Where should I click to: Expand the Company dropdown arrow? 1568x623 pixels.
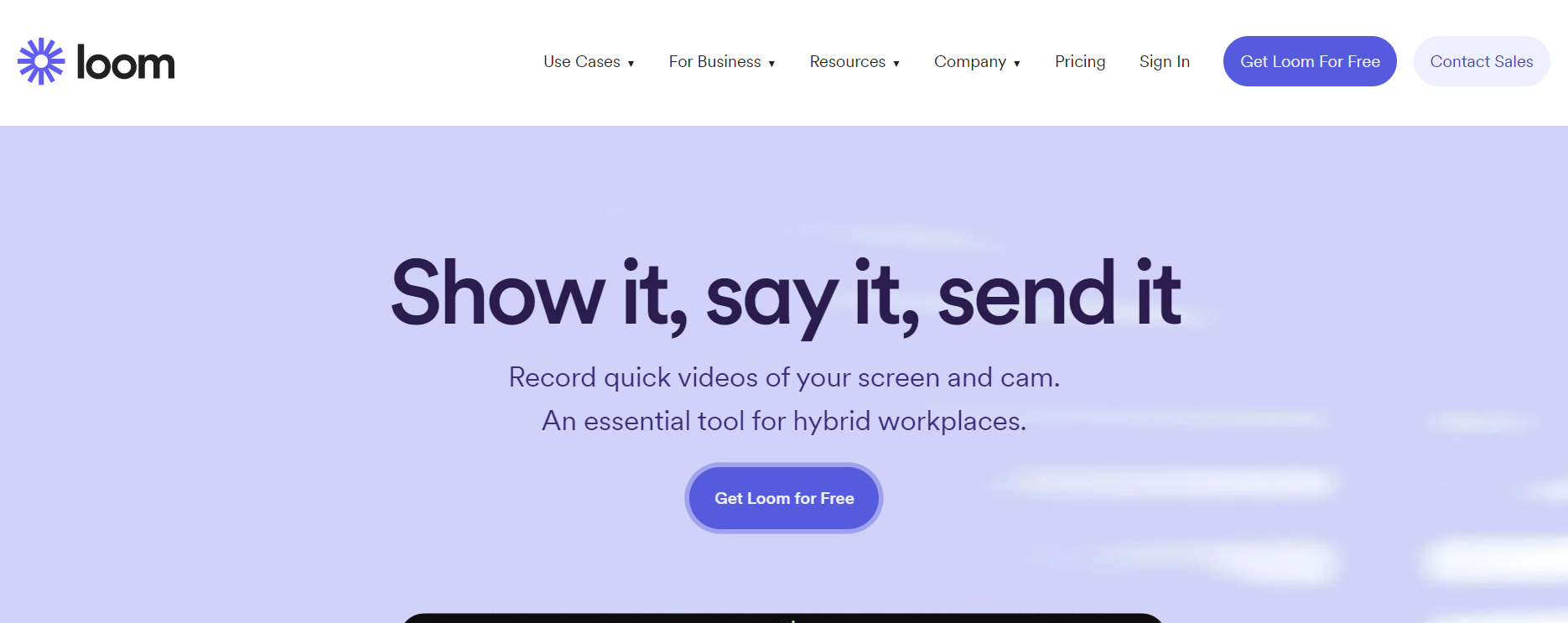(1017, 64)
